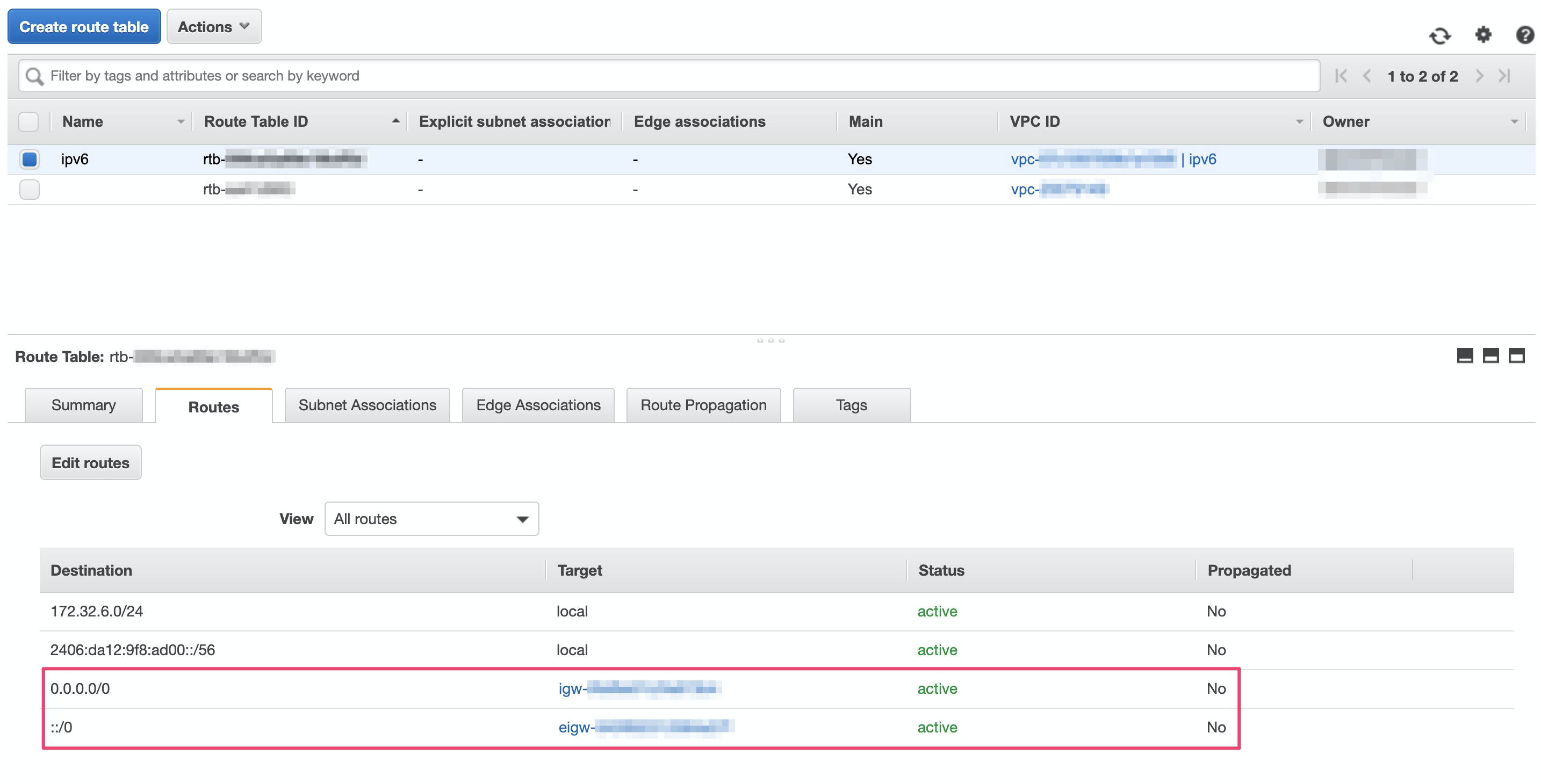Maximize the details pane layout icon
Image resolution: width=1541 pixels, height=784 pixels.
click(1516, 356)
